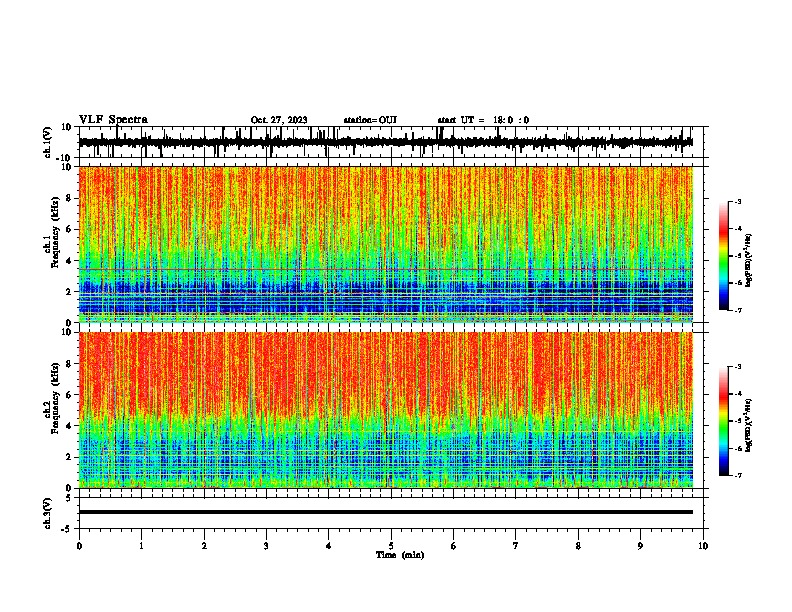Click the black ch.3 voltage trace line

[x=386, y=512]
